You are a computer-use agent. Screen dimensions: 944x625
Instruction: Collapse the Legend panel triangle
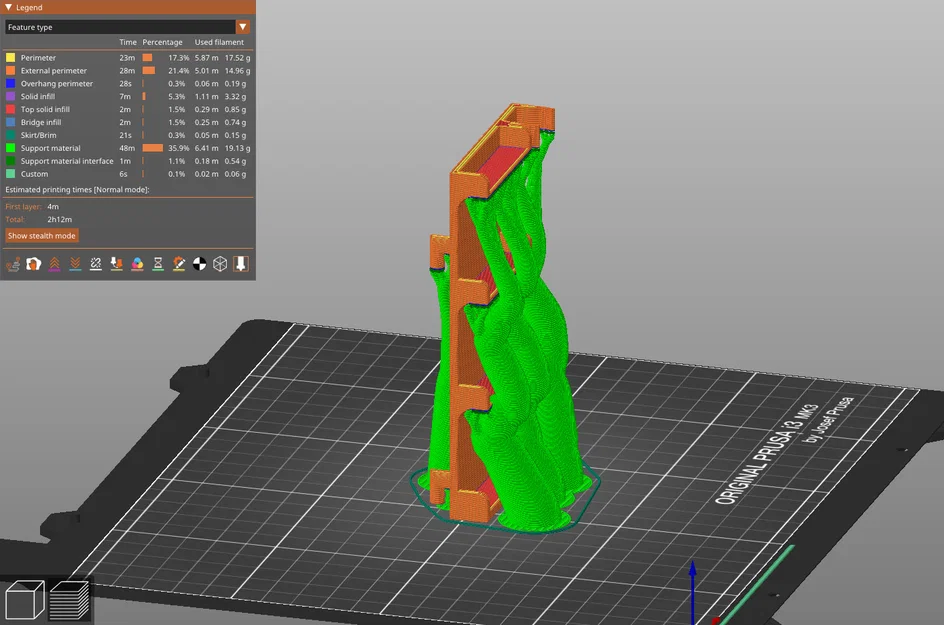tap(8, 7)
